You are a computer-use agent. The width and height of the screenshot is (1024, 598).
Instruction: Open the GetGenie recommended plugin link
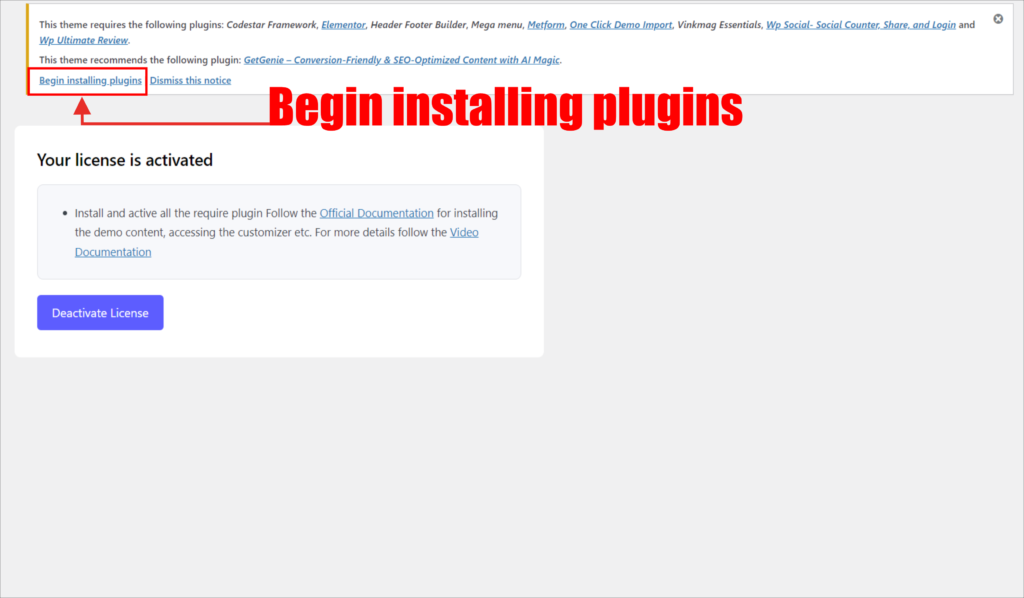coord(402,60)
